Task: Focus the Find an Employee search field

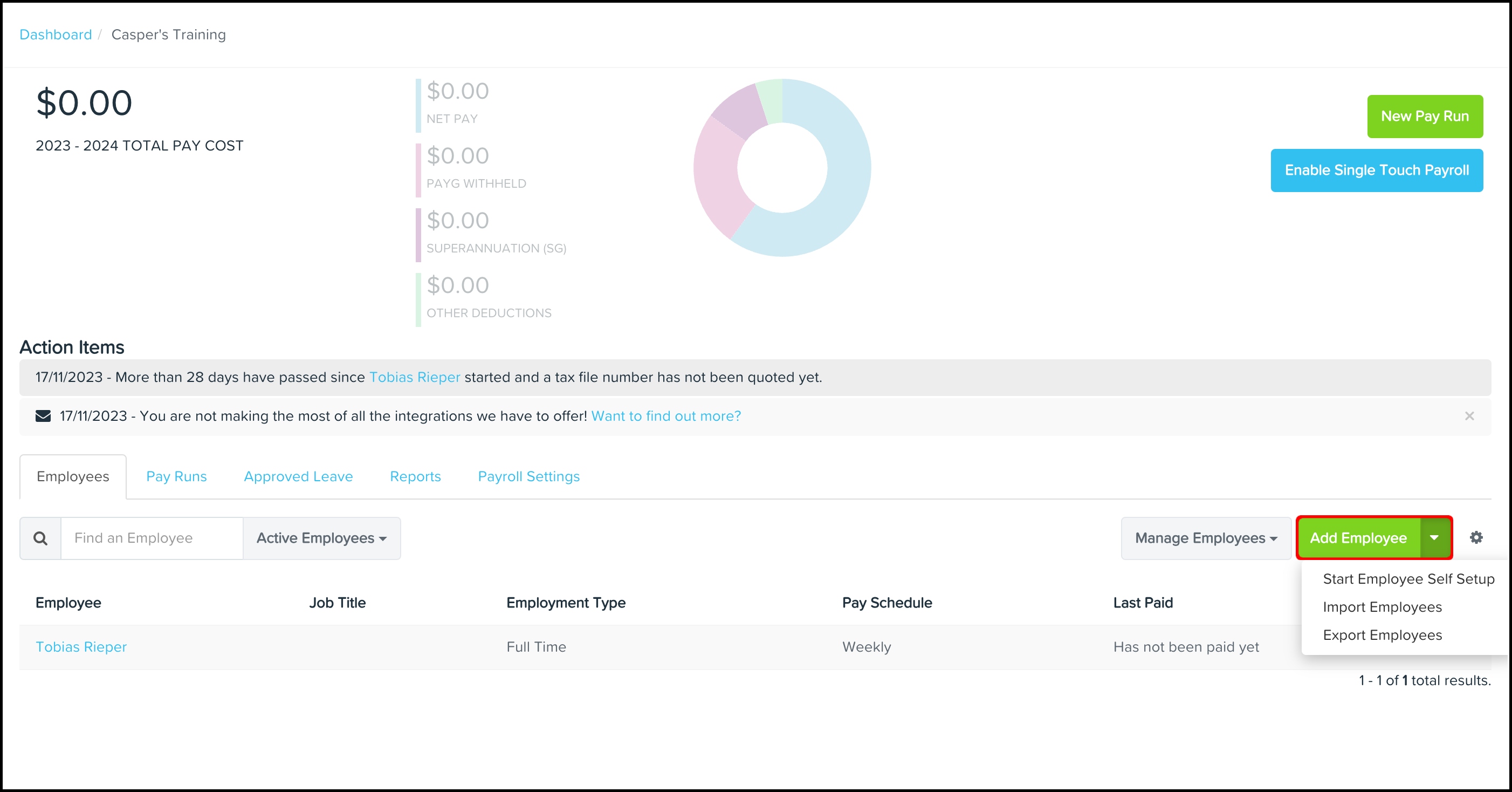Action: (152, 538)
